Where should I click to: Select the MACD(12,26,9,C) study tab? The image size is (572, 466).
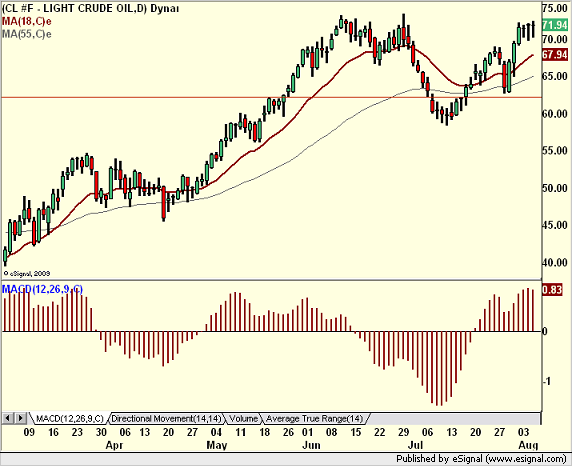point(70,419)
